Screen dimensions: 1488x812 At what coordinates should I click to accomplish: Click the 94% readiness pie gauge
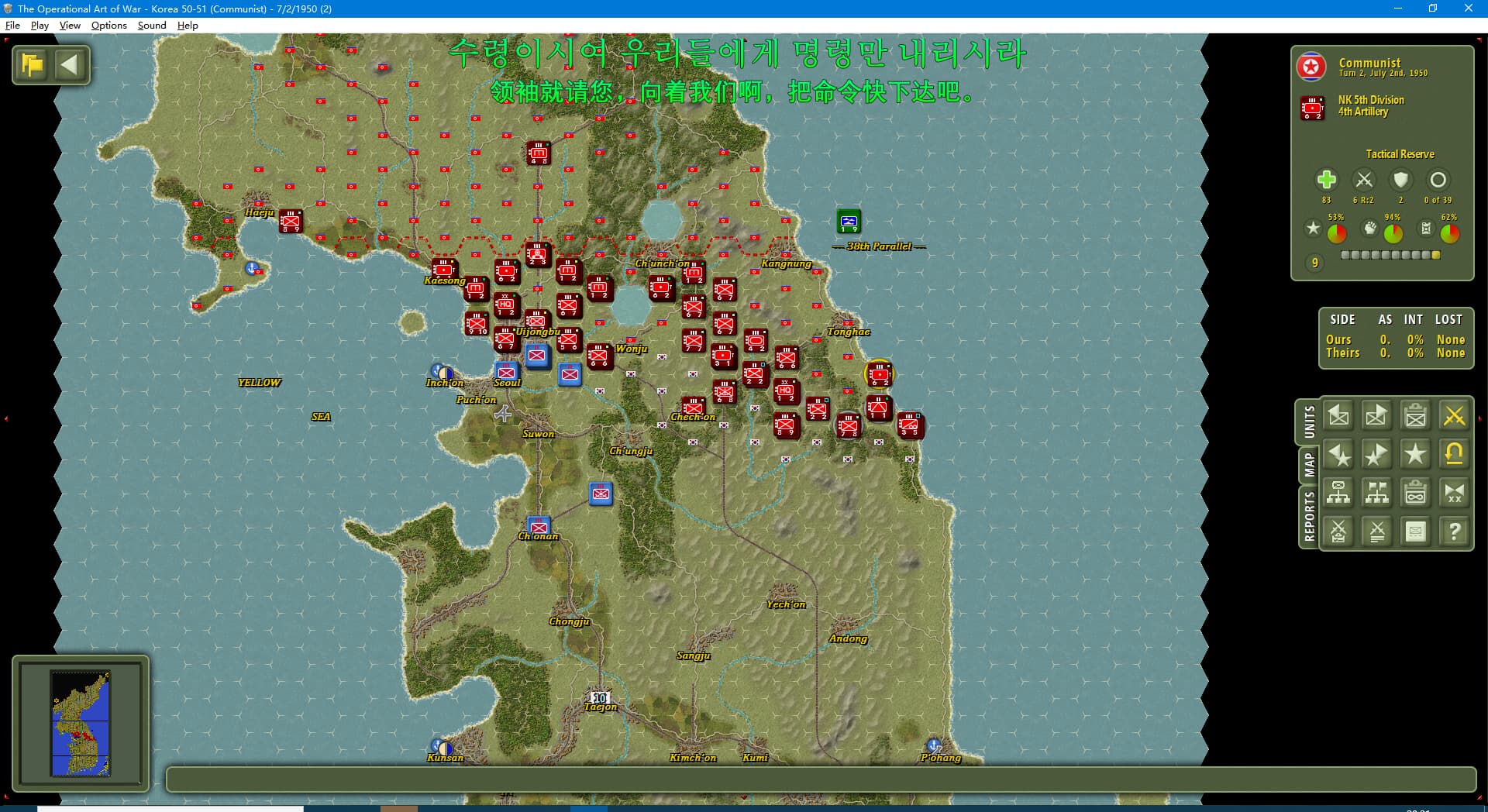(1393, 232)
